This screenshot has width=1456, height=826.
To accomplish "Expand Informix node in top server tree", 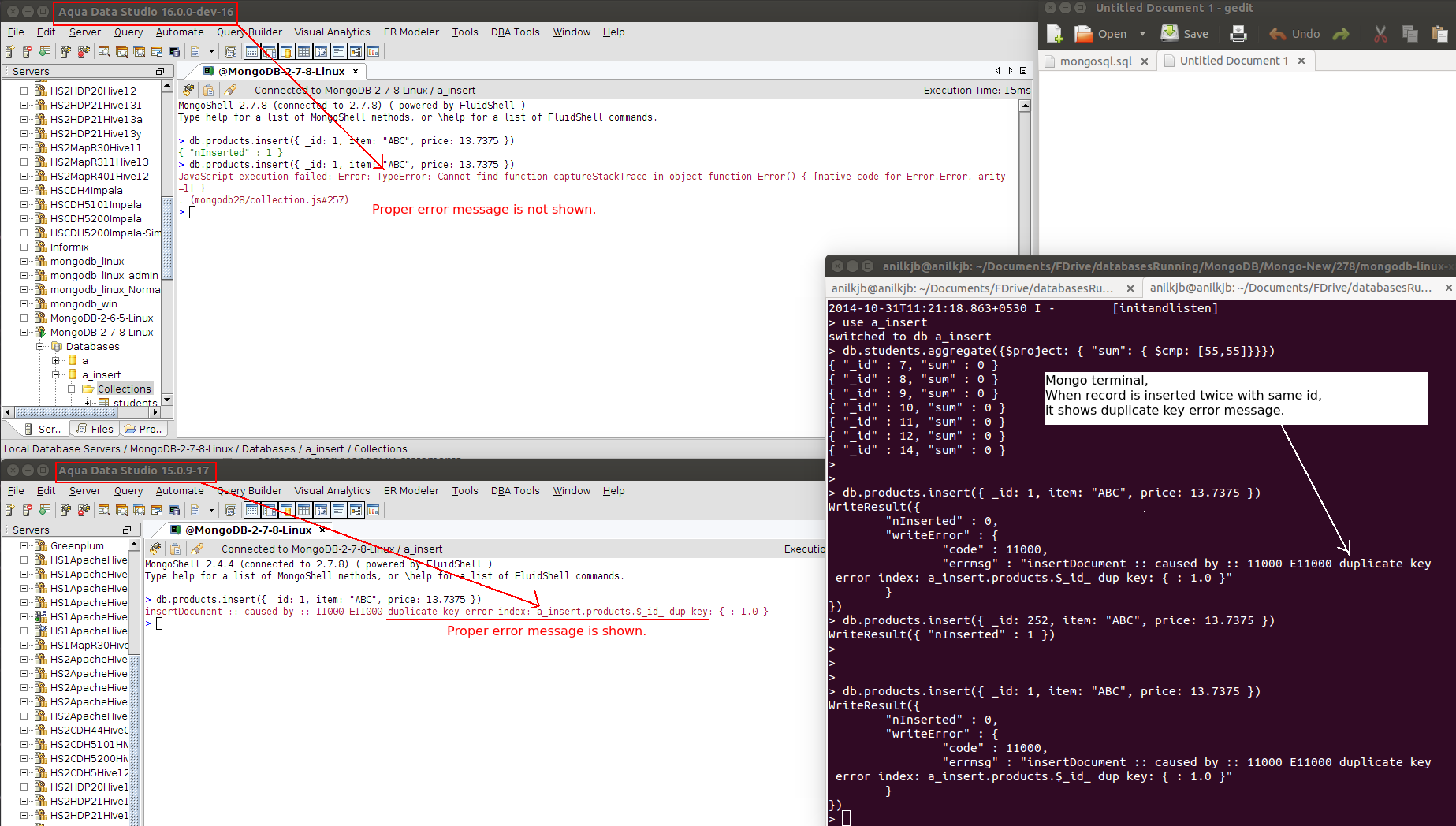I will click(x=24, y=247).
